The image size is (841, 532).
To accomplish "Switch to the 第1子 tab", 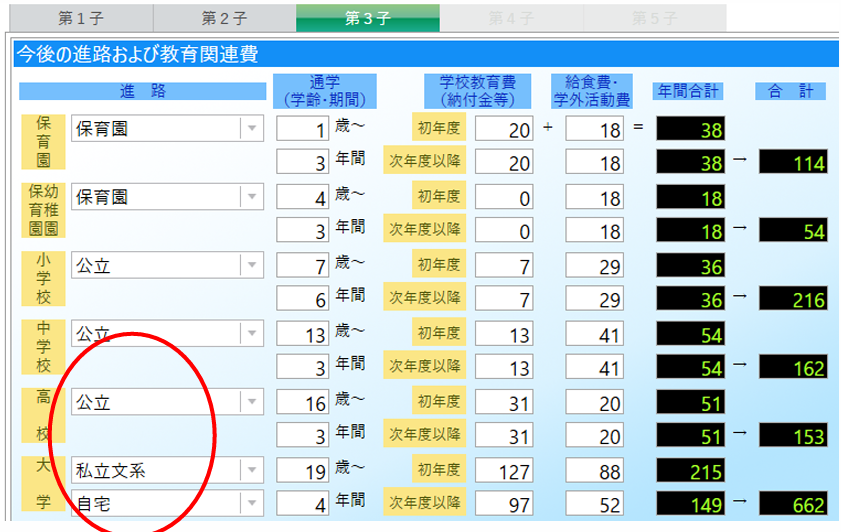I will [x=77, y=18].
